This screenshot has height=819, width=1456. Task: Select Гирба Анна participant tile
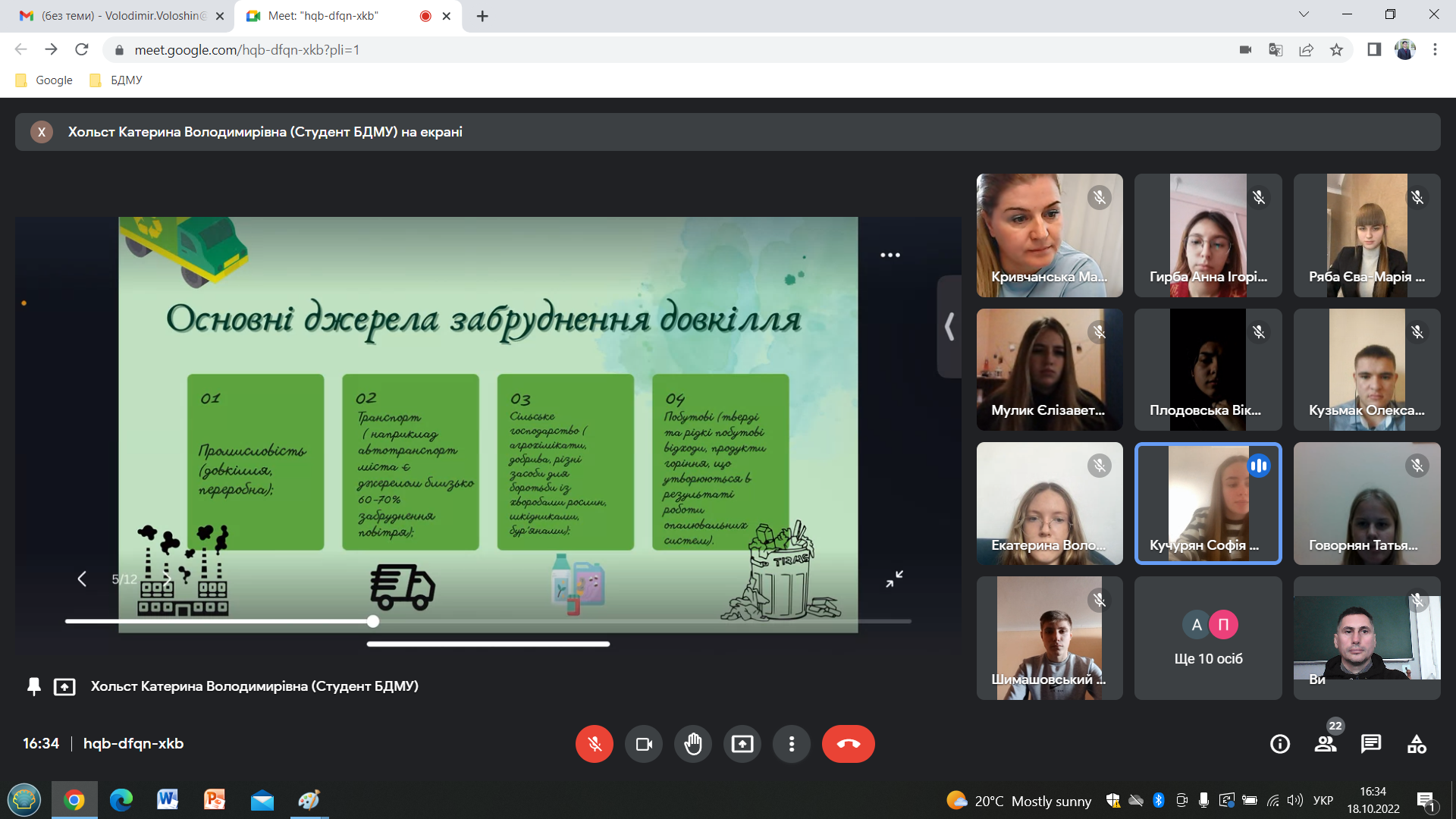click(1208, 235)
